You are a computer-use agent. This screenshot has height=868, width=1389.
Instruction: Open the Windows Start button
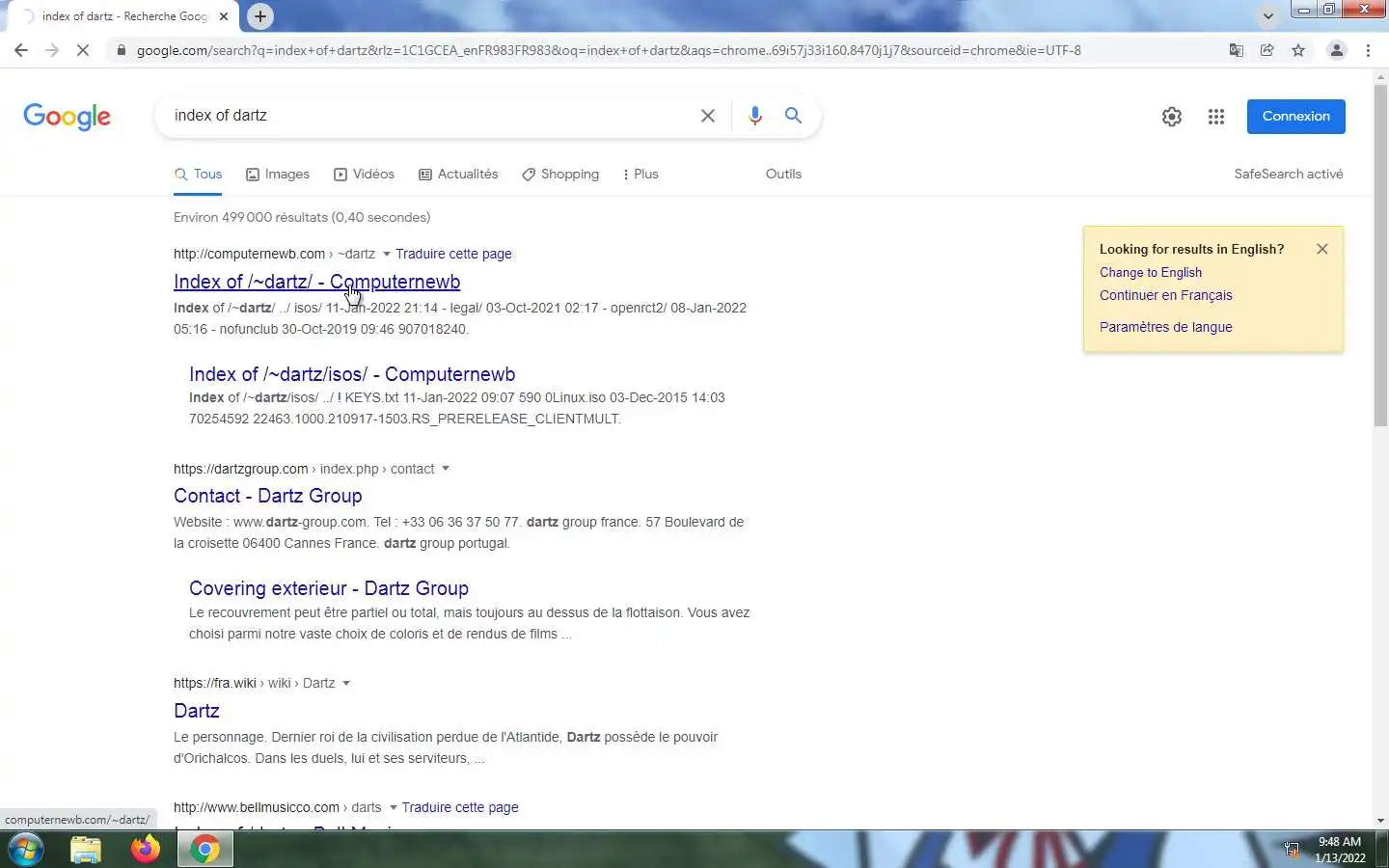coord(25,850)
